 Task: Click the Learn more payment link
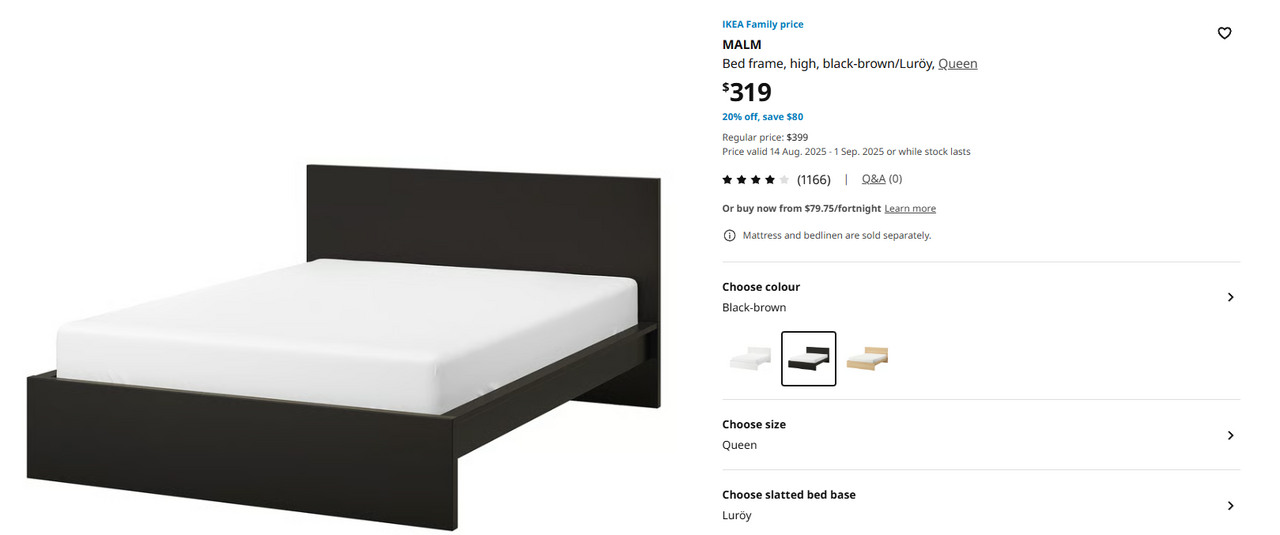[x=910, y=209]
